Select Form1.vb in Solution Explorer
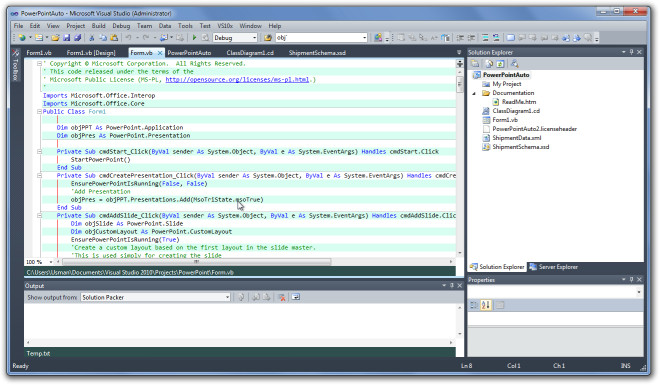 505,120
